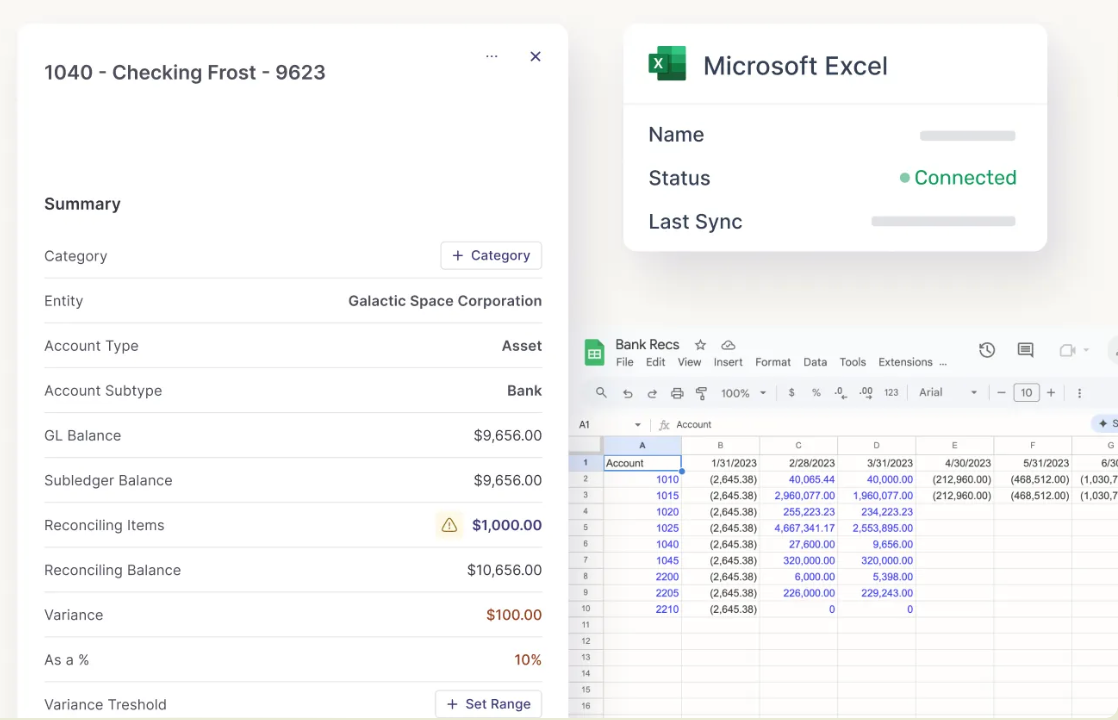Open the meeting camera dropdown arrow
Screen dimensions: 1118x720
(x=1086, y=350)
